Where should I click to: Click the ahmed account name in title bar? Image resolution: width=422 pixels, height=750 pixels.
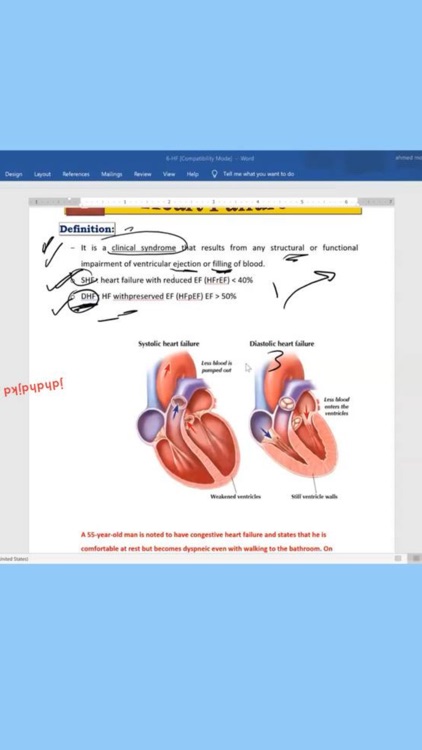point(408,158)
